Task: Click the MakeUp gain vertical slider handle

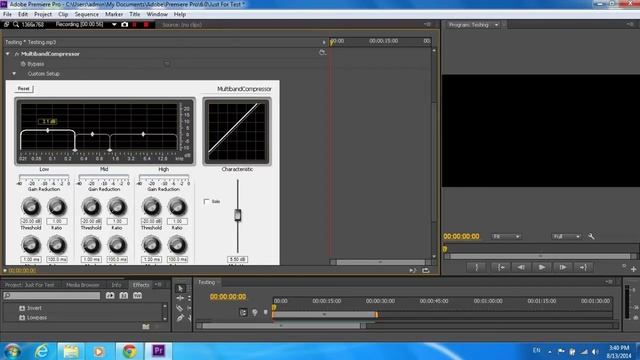Action: click(238, 215)
